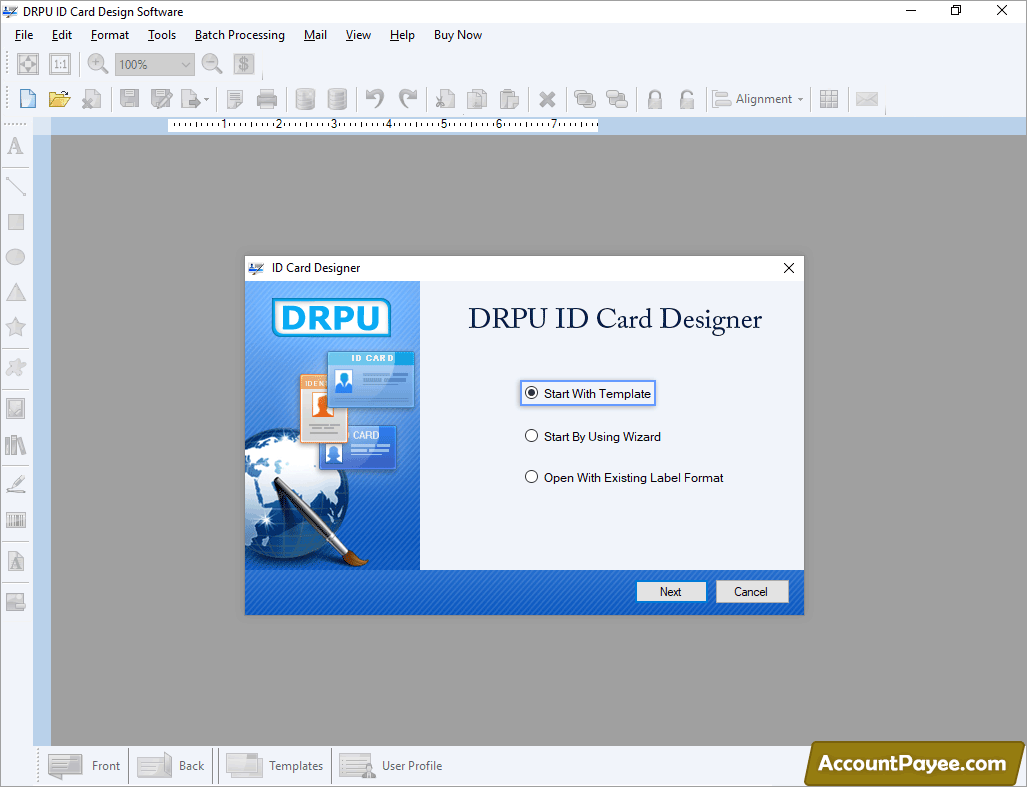Switch to the Back card side
The width and height of the screenshot is (1027, 787).
pyautogui.click(x=171, y=765)
